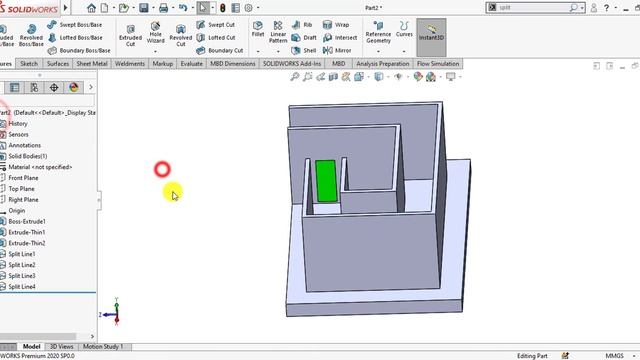Use the Shell tool
Viewport: 640px width, 360px height.
click(x=304, y=51)
